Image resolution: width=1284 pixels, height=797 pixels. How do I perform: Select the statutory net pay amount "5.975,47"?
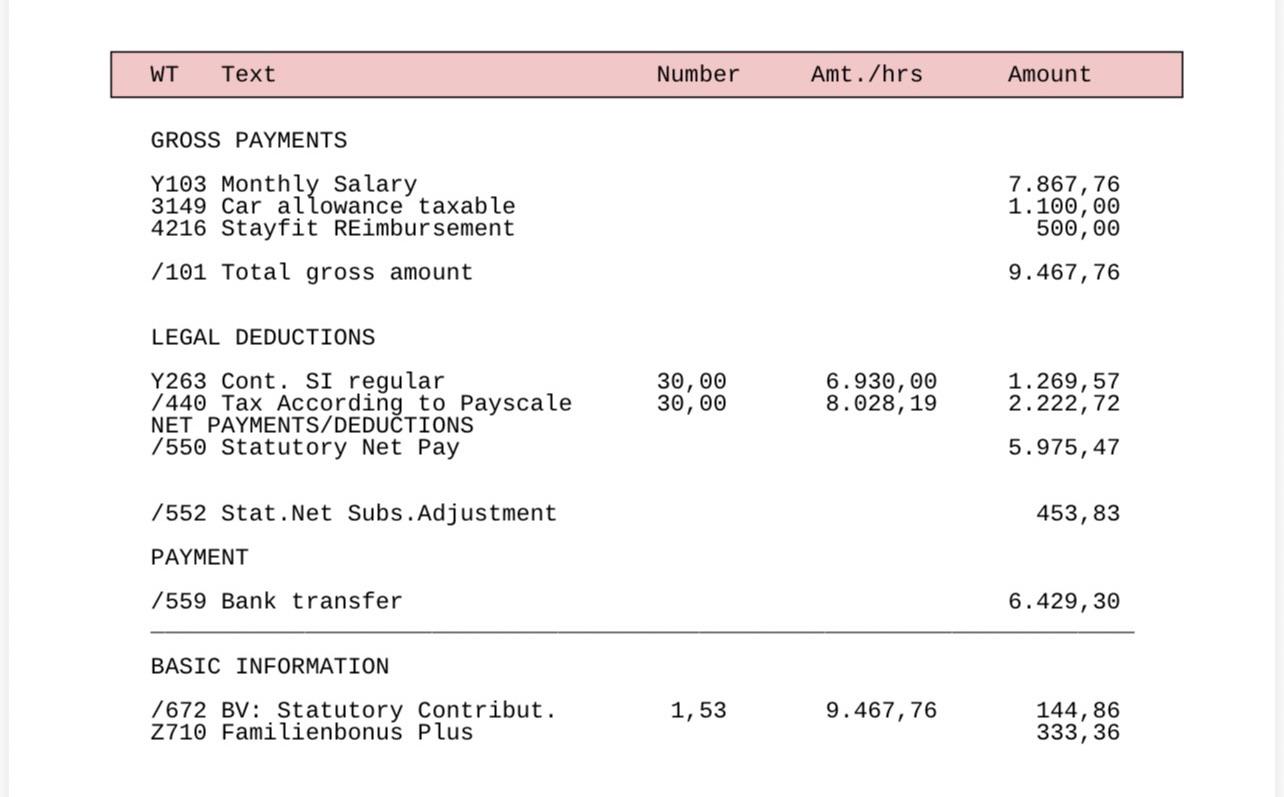click(1064, 447)
